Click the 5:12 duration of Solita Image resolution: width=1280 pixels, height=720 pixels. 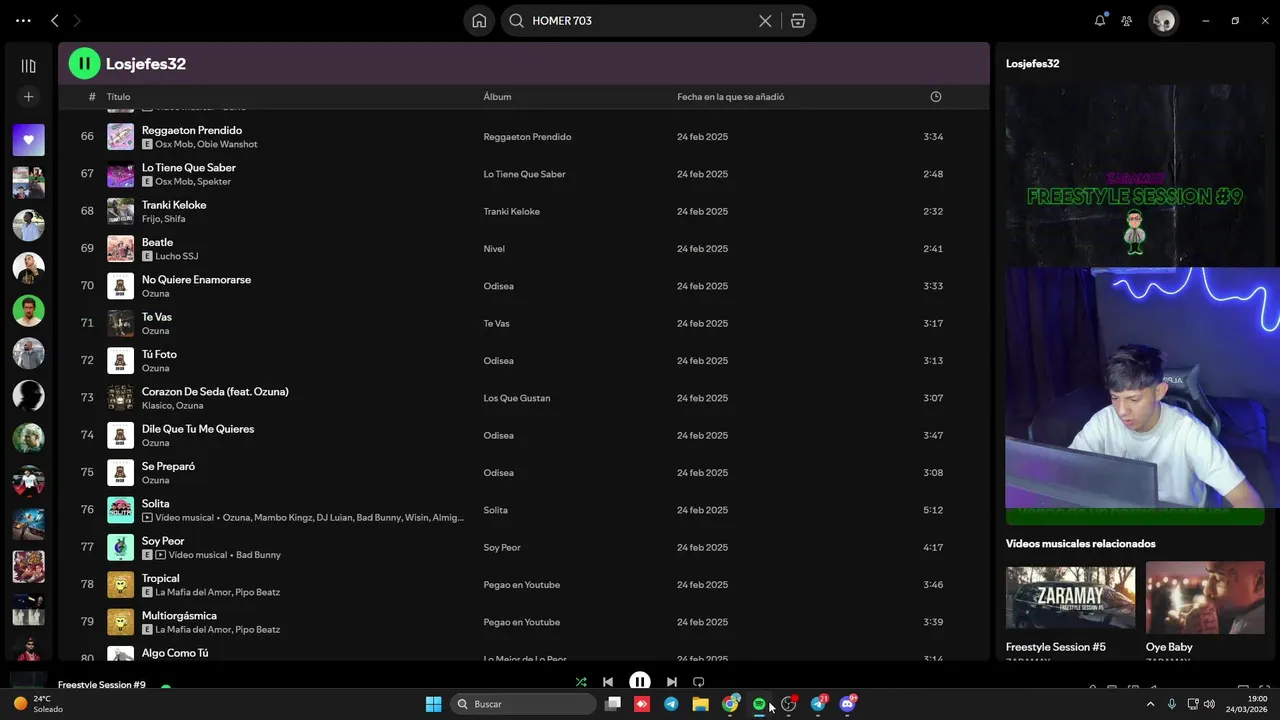[x=933, y=510]
